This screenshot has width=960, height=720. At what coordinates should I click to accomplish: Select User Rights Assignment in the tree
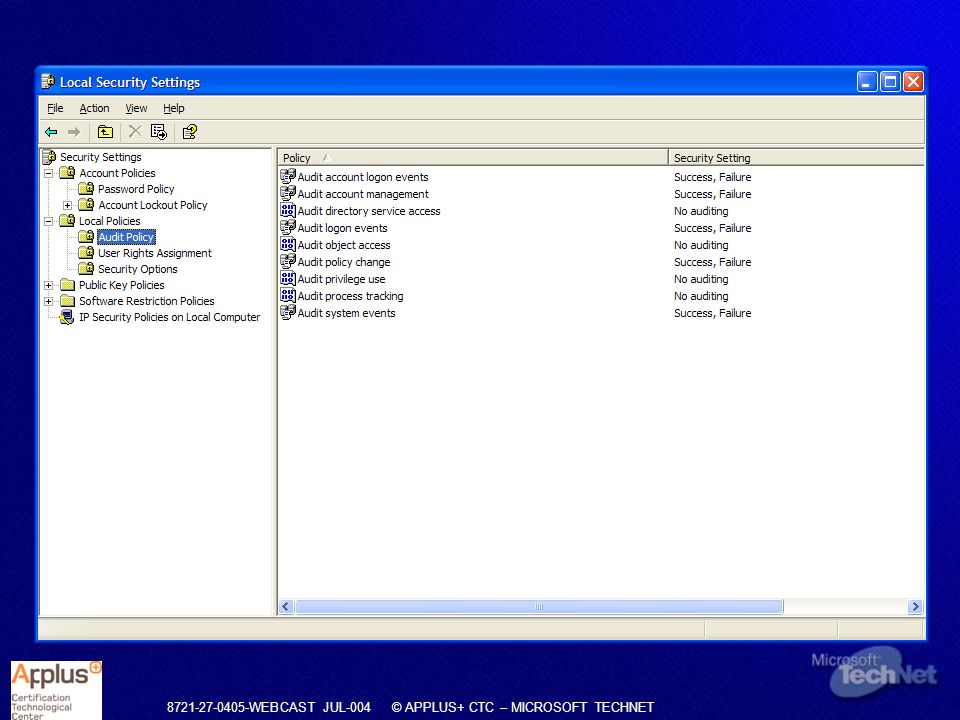155,253
